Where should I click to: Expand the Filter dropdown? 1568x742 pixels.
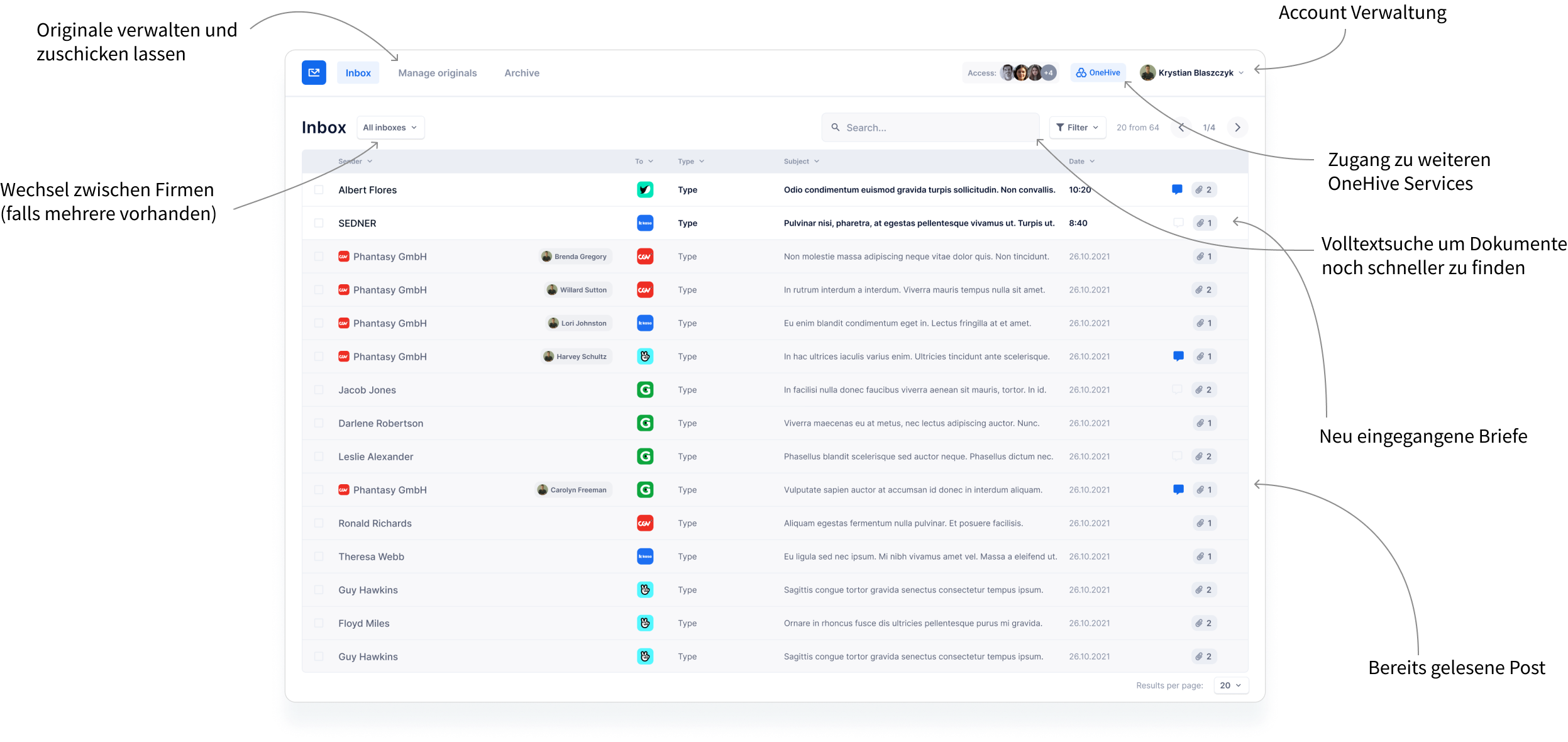[1078, 128]
